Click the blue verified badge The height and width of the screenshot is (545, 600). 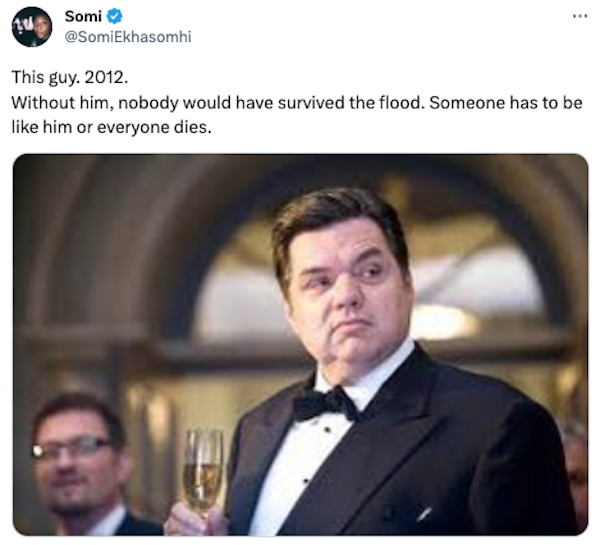click(115, 16)
